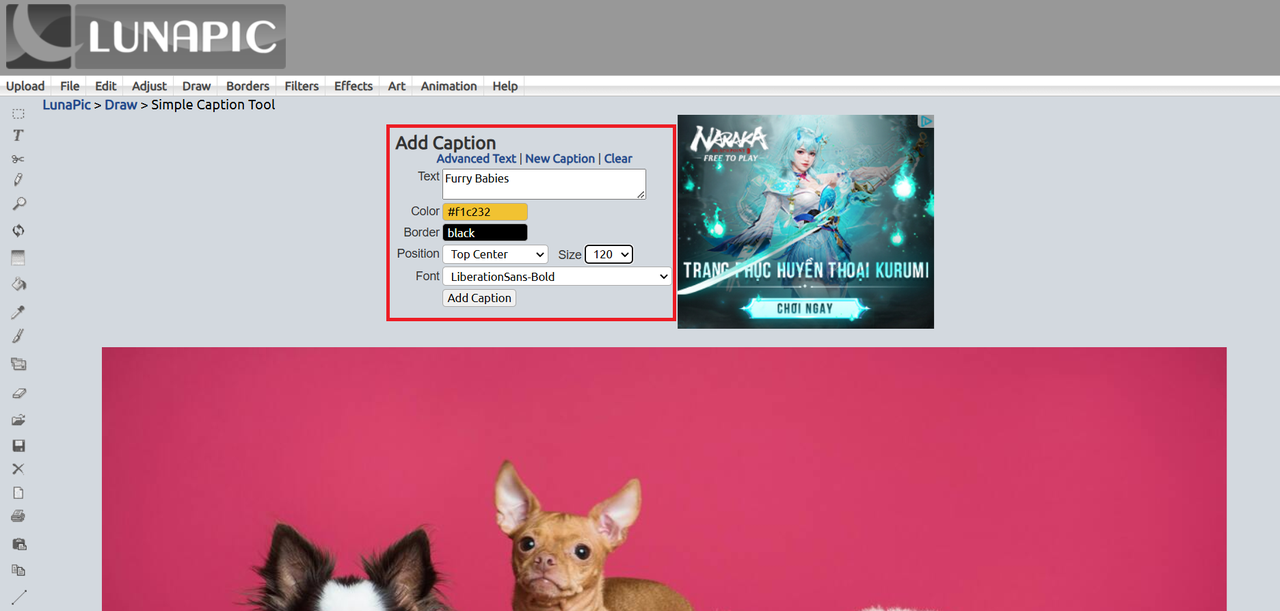1280x611 pixels.
Task: Open image using the folder icon
Action: coord(18,420)
